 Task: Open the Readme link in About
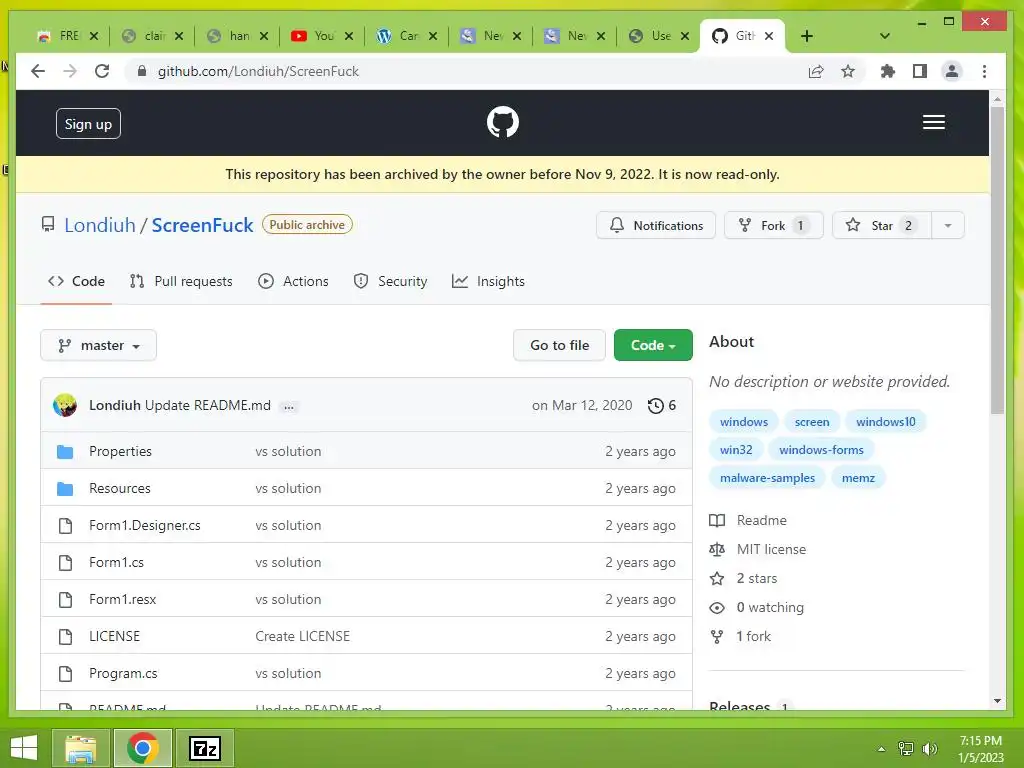tap(761, 520)
